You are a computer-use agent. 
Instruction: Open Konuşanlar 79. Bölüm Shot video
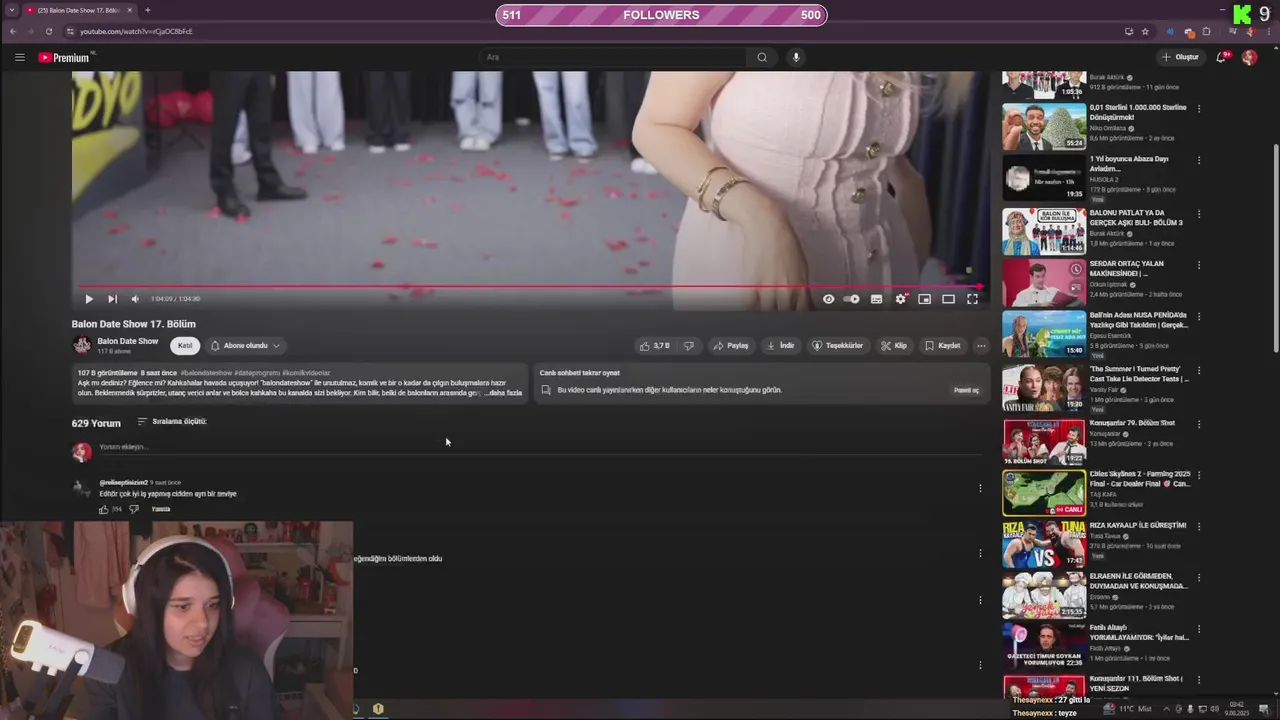[1044, 441]
